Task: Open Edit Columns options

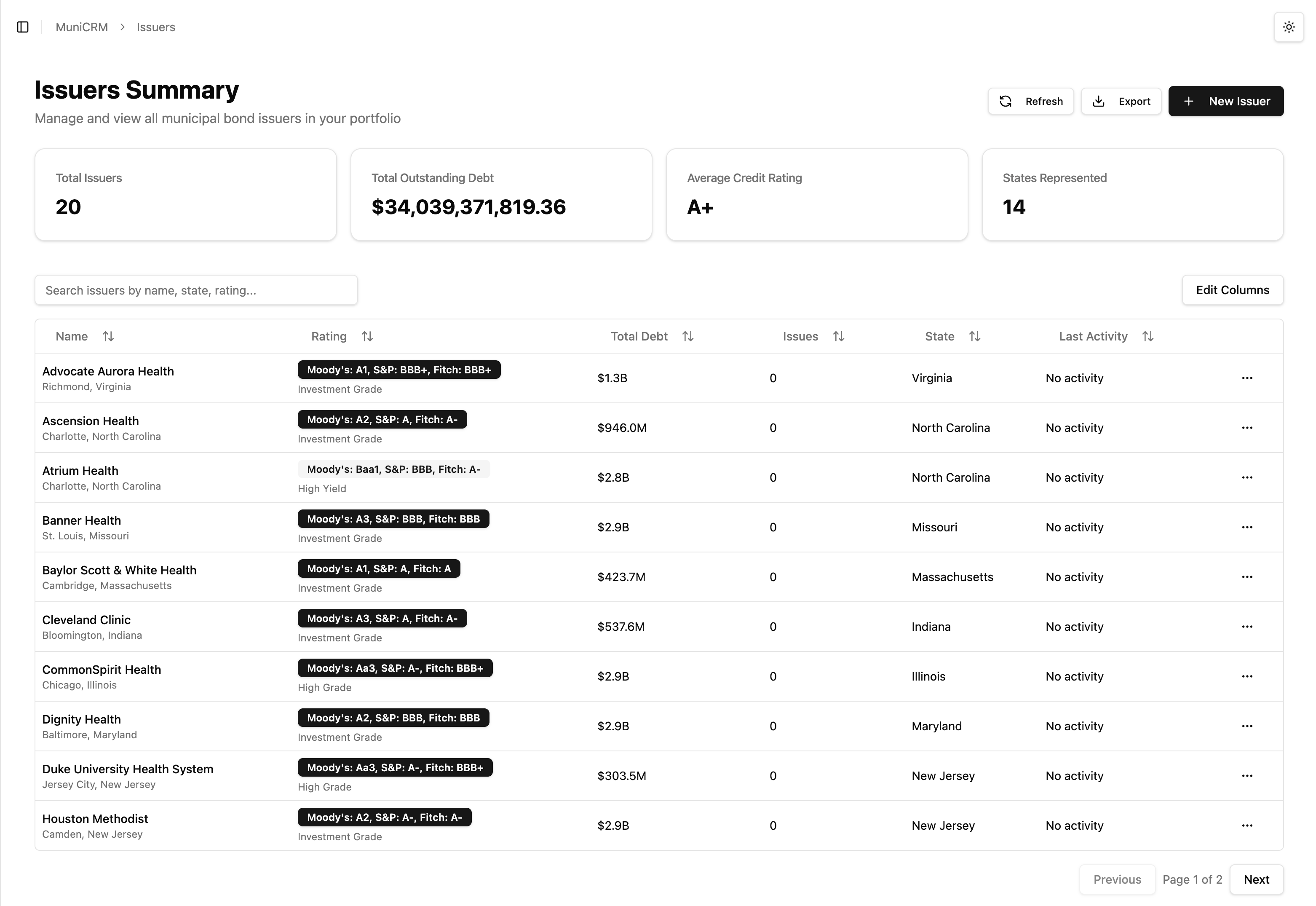Action: pyautogui.click(x=1233, y=290)
